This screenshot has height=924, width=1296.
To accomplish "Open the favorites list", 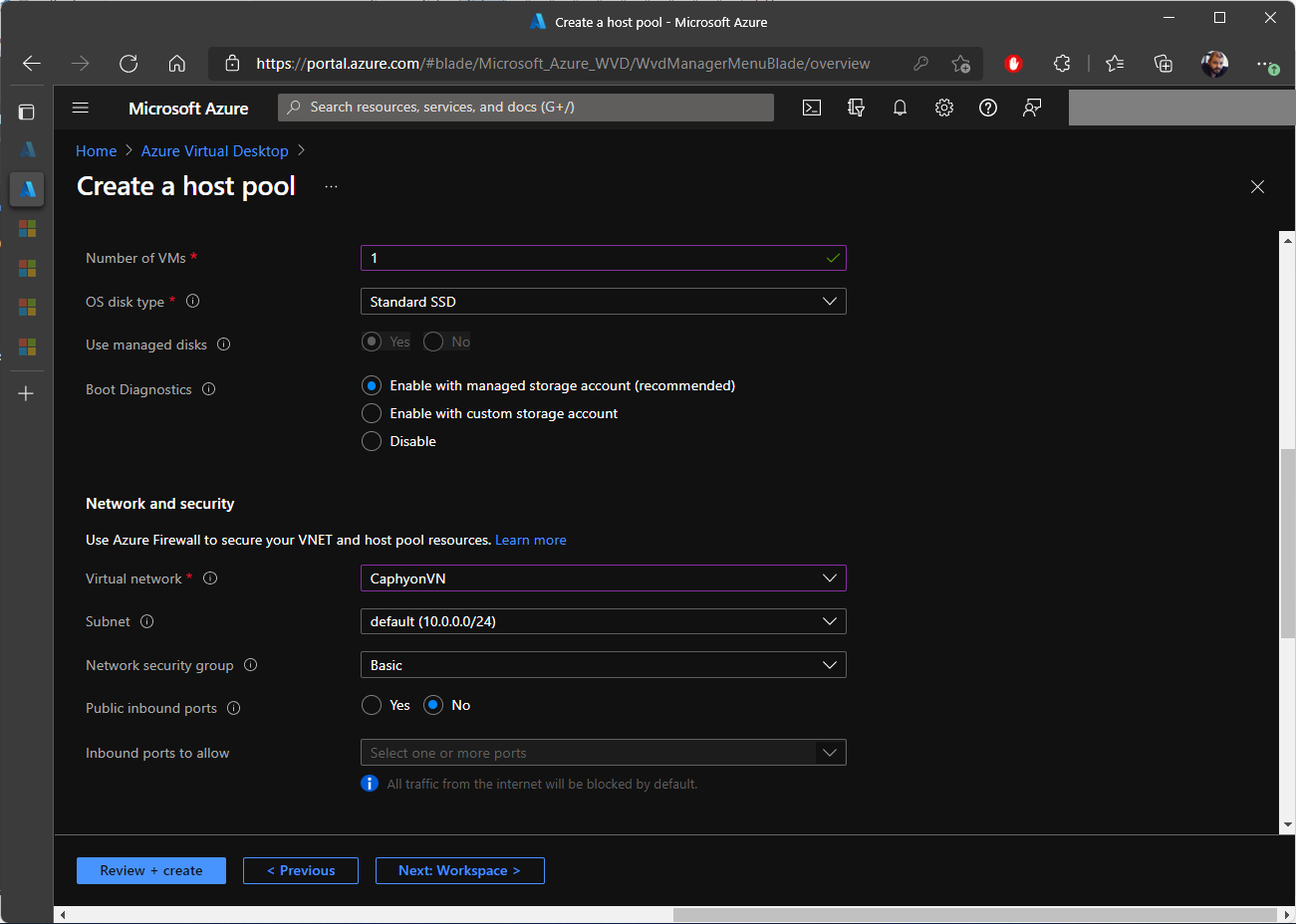I will [1115, 64].
